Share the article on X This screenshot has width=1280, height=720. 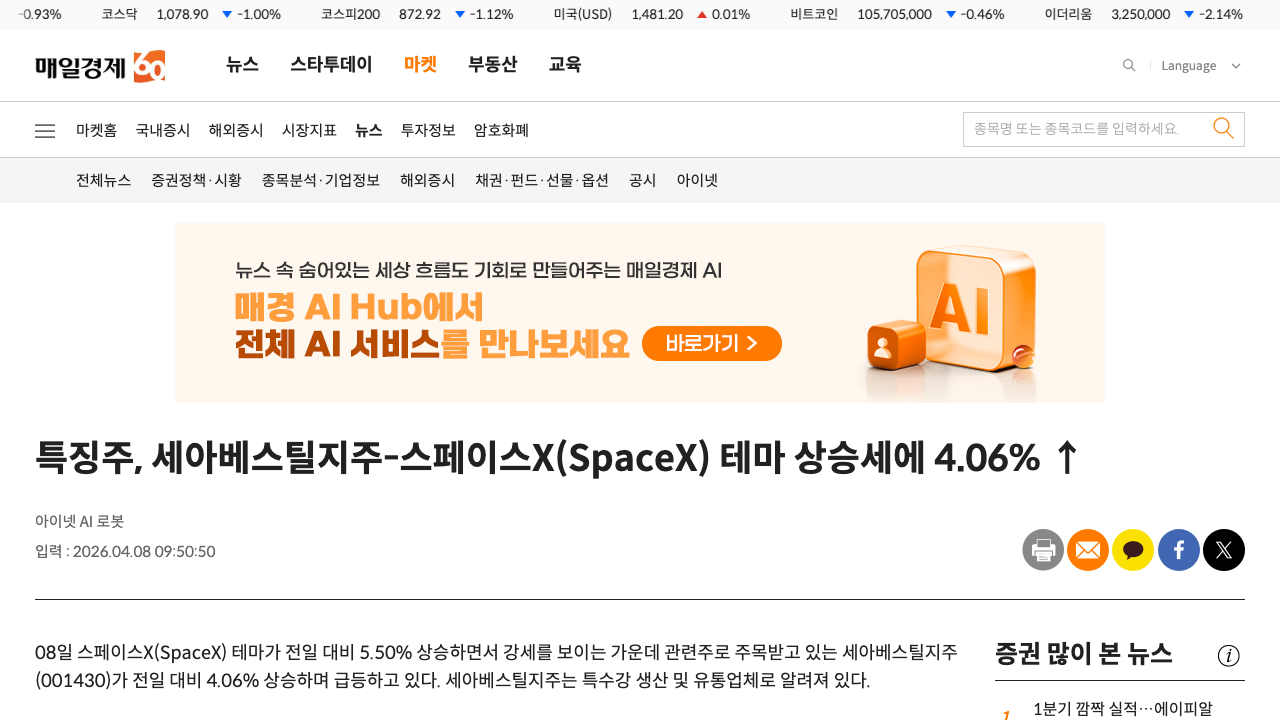coord(1224,550)
